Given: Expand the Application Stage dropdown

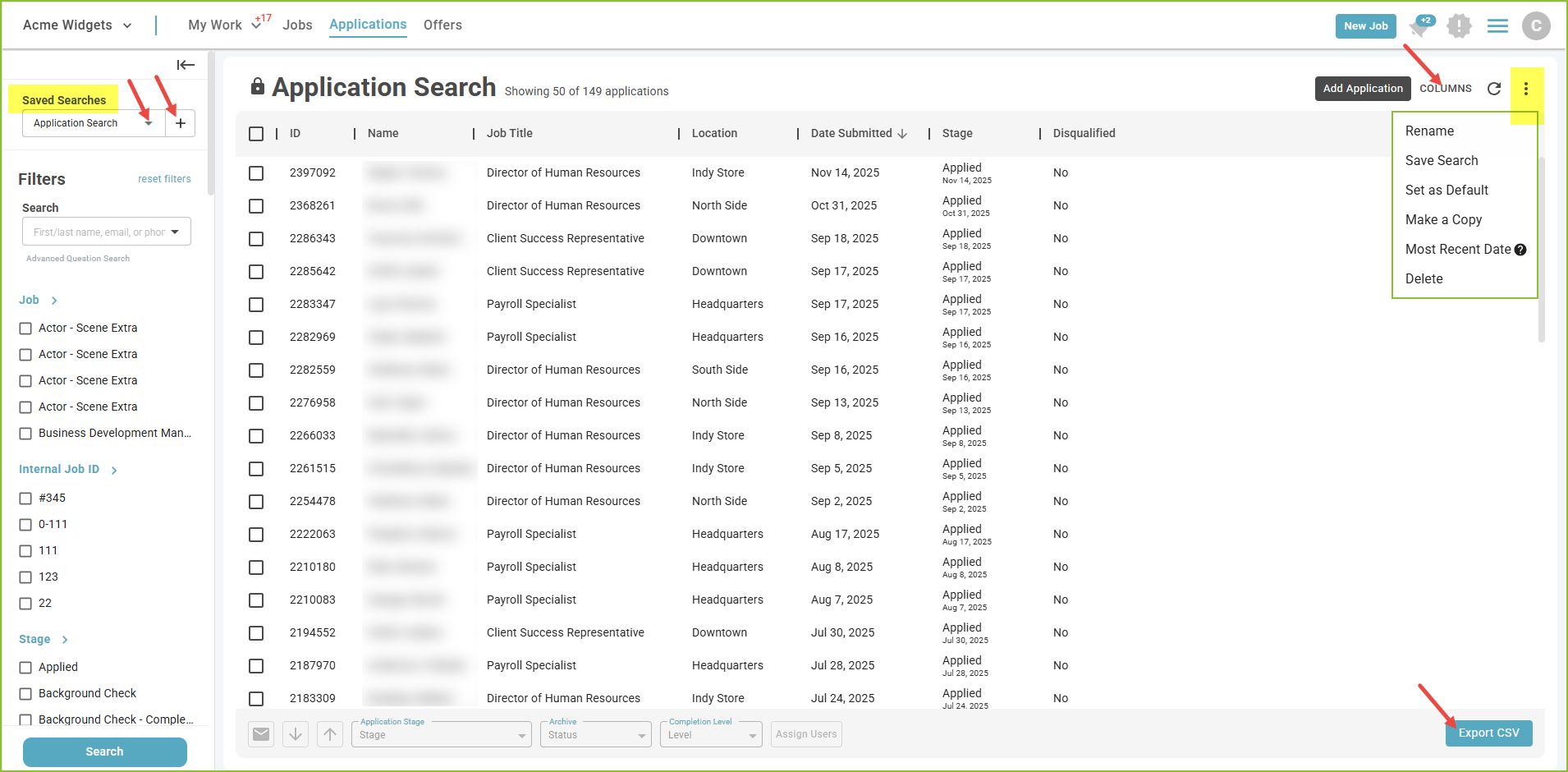Looking at the screenshot, I should [x=442, y=735].
